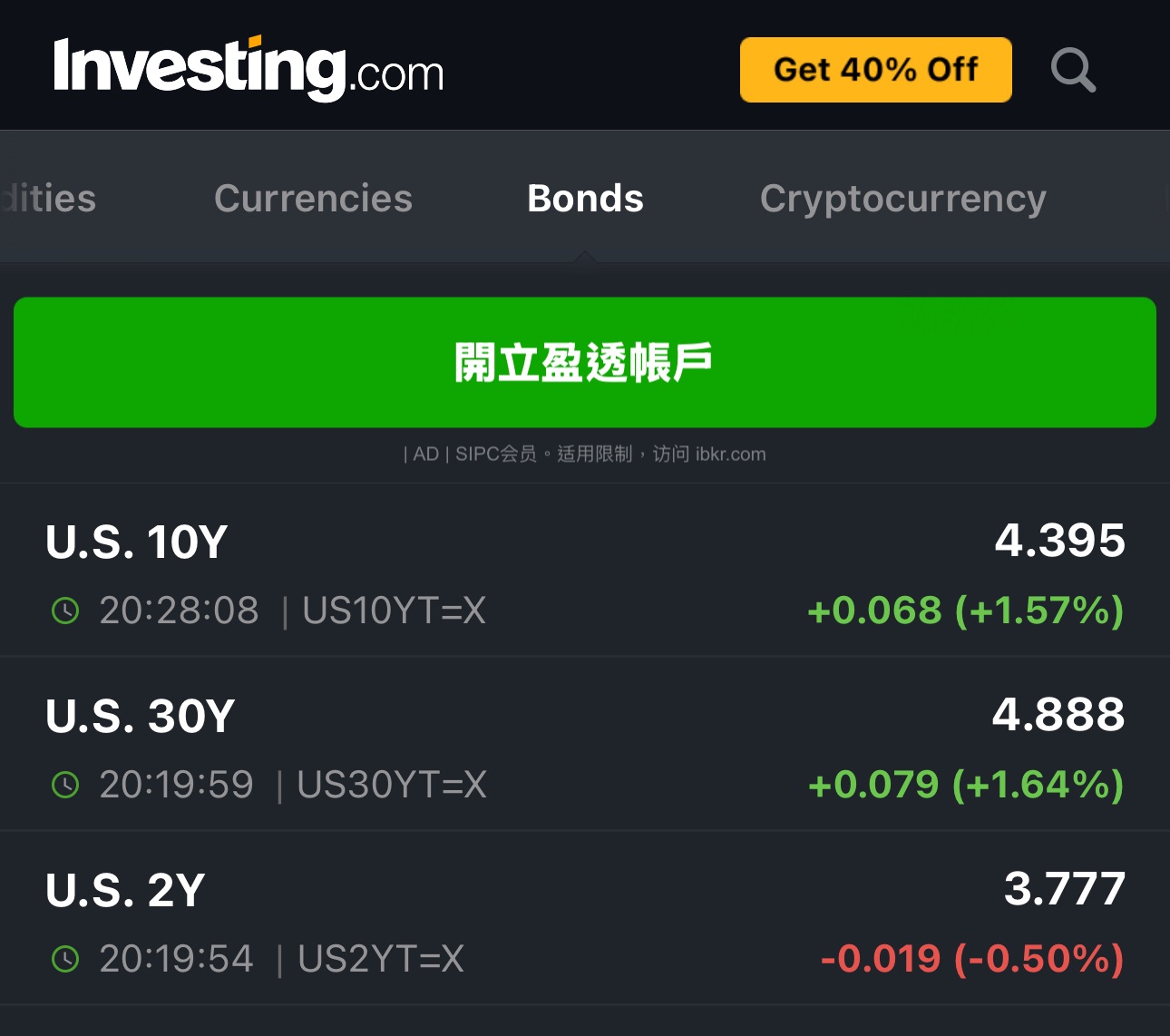This screenshot has width=1170, height=1036.
Task: Open the U.S. 30Y bond name
Action: 141,717
